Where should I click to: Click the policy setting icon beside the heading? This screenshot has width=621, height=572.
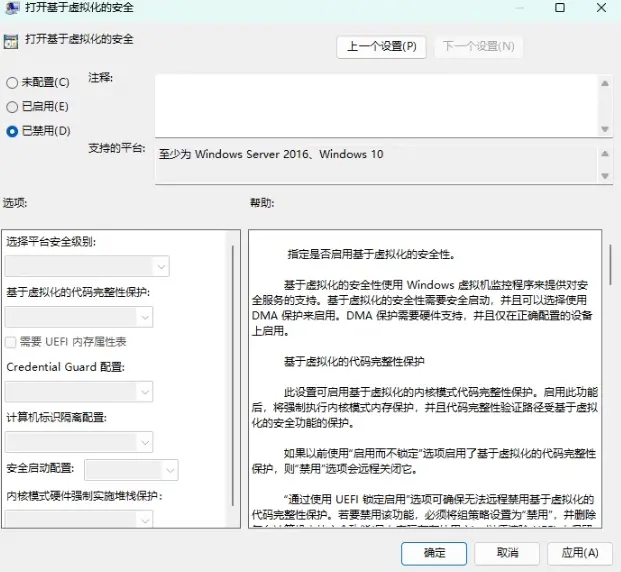coord(11,41)
